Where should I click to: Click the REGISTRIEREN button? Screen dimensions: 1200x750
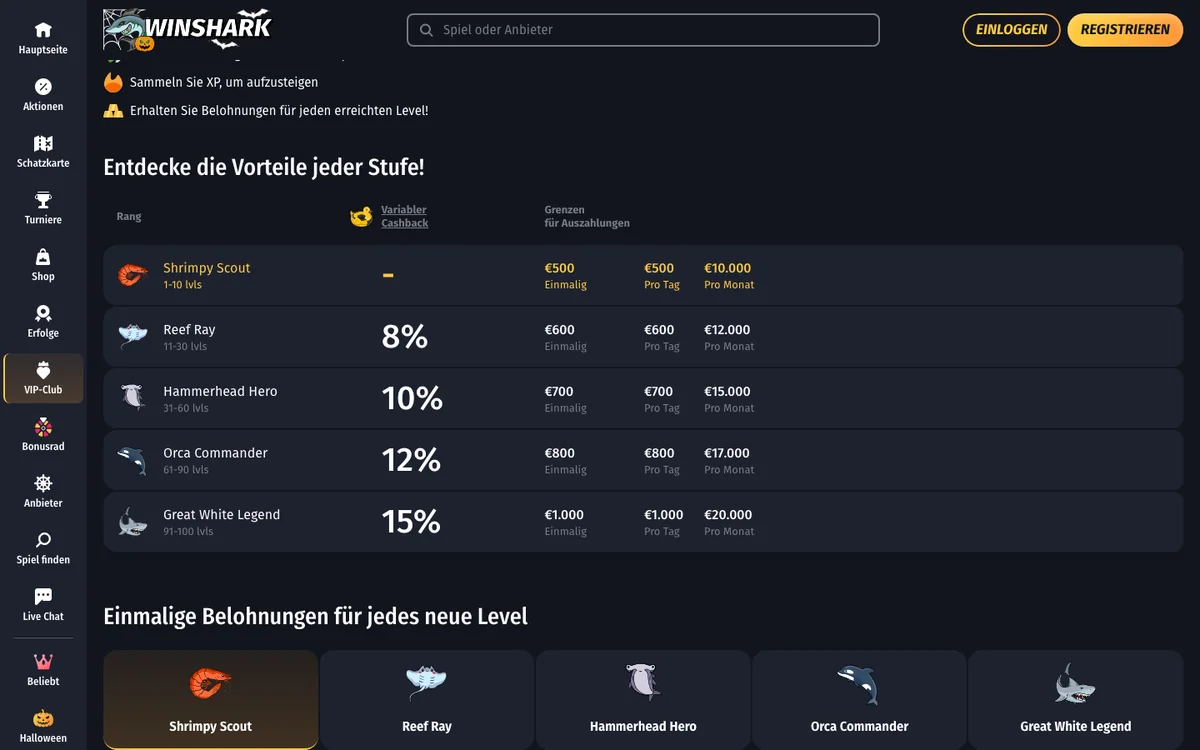click(x=1125, y=30)
